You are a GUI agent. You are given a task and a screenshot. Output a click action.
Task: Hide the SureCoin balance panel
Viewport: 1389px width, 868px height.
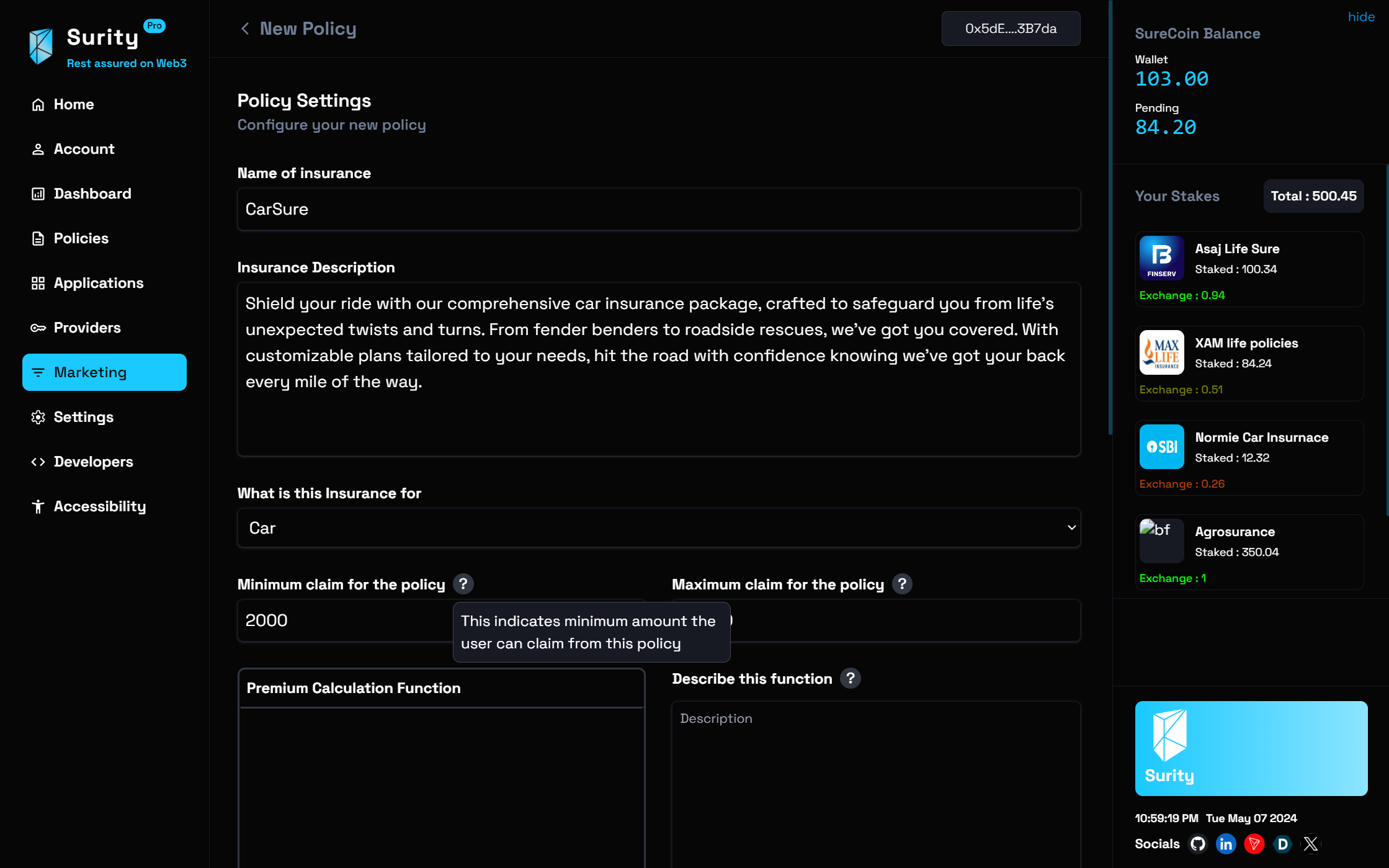(x=1361, y=17)
